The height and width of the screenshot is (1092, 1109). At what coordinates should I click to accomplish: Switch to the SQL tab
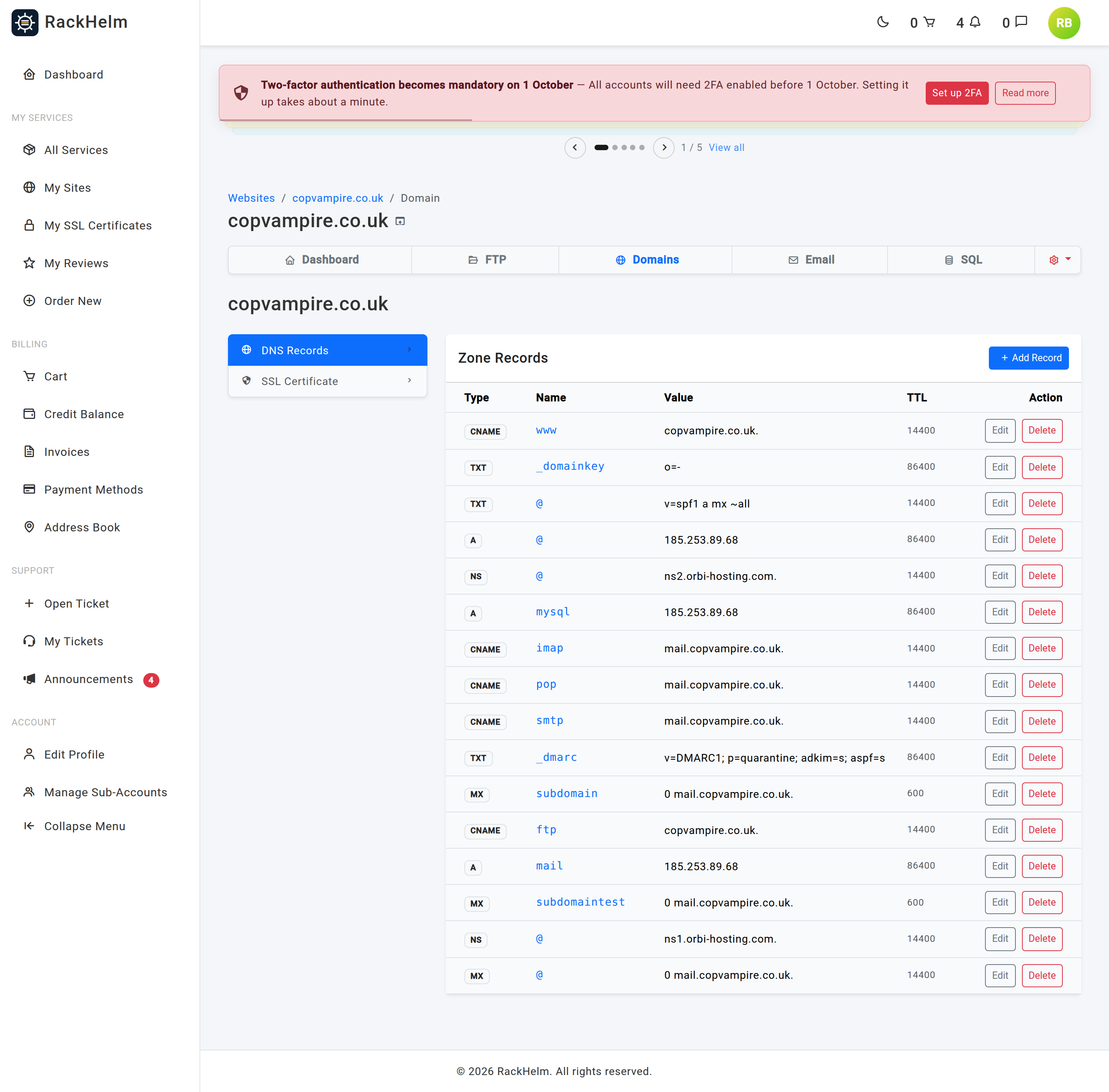click(x=962, y=260)
